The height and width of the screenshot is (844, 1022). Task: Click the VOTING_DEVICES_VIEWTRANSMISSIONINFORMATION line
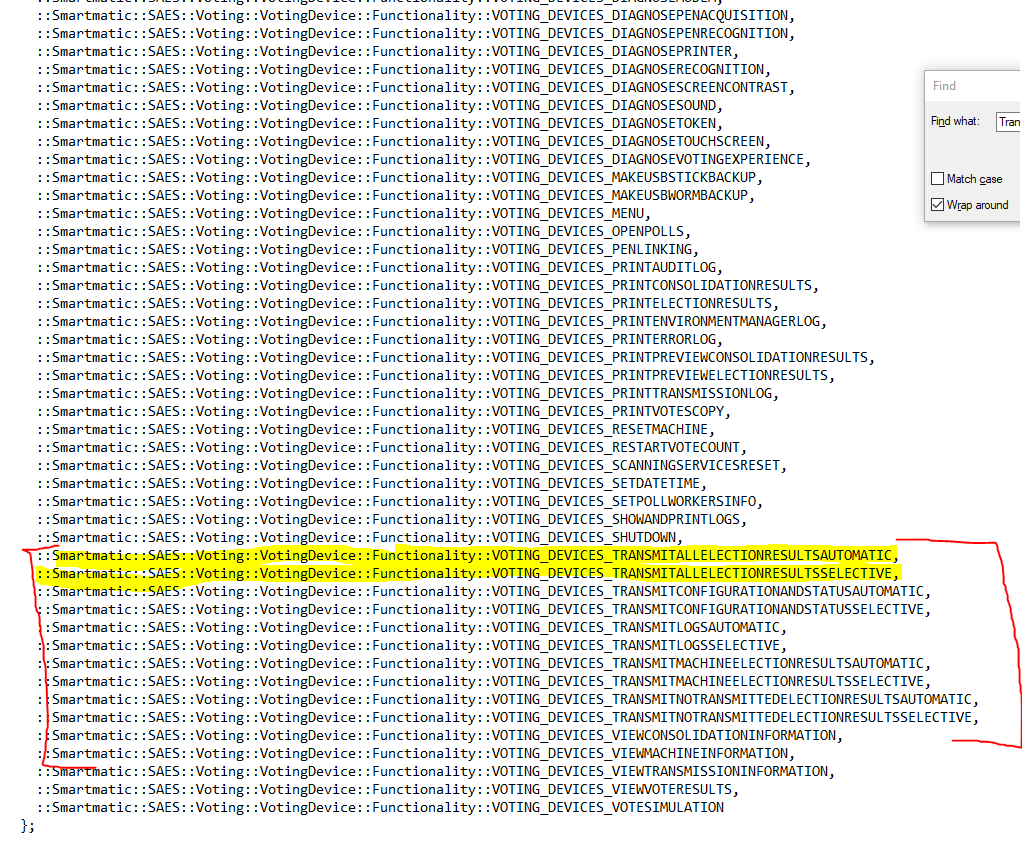click(x=435, y=772)
